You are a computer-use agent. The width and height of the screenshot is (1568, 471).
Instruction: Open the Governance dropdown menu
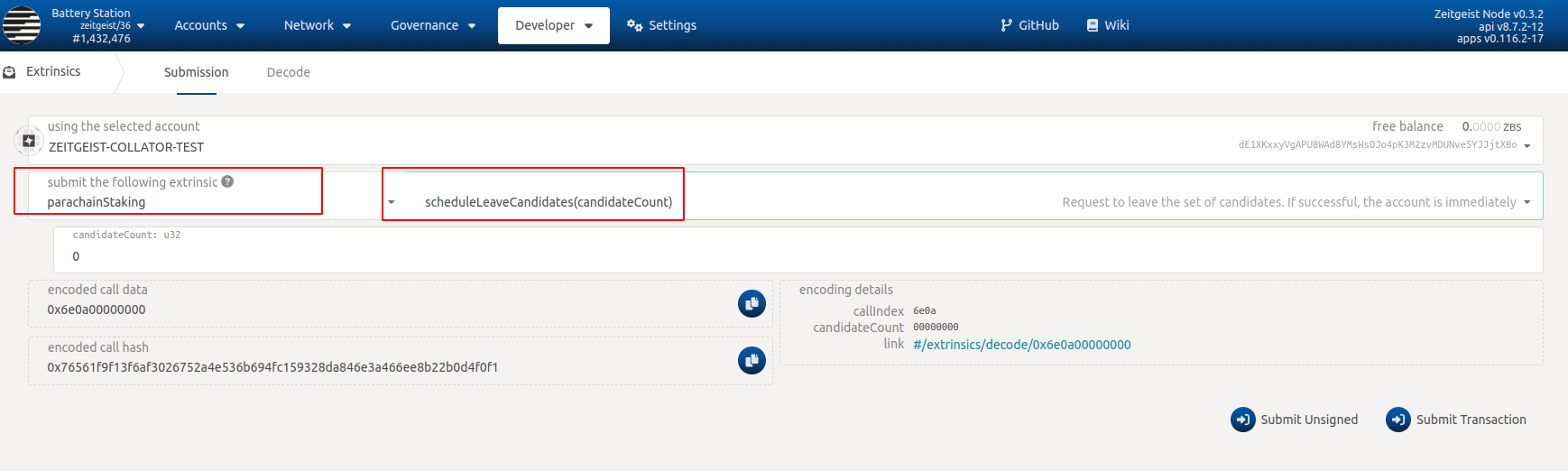(x=432, y=25)
